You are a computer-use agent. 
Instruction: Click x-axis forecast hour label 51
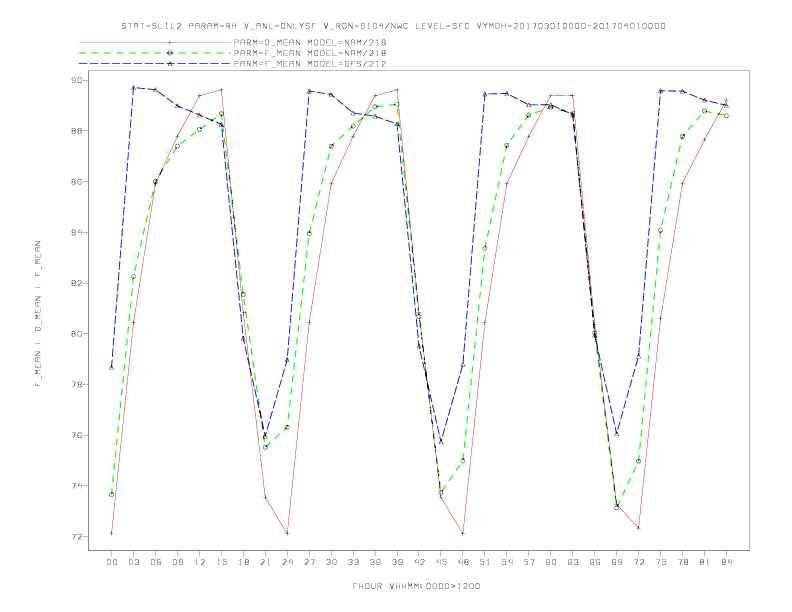[x=485, y=562]
